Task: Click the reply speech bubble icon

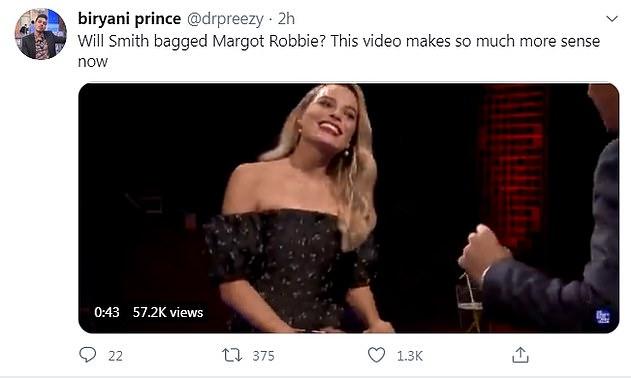Action: (87, 355)
